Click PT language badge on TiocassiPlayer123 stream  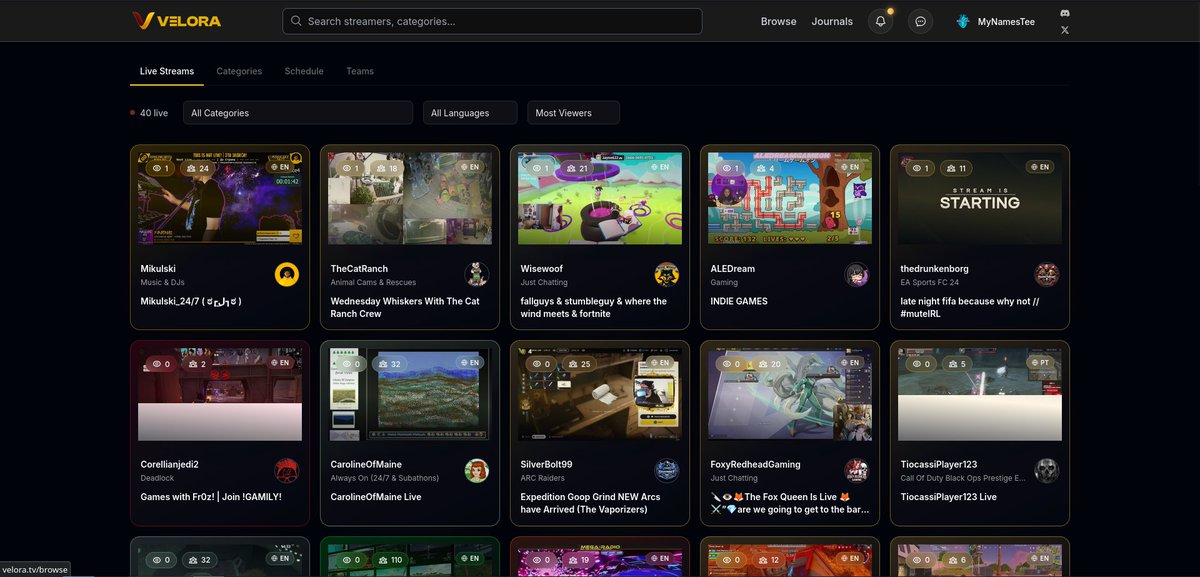coord(1039,363)
